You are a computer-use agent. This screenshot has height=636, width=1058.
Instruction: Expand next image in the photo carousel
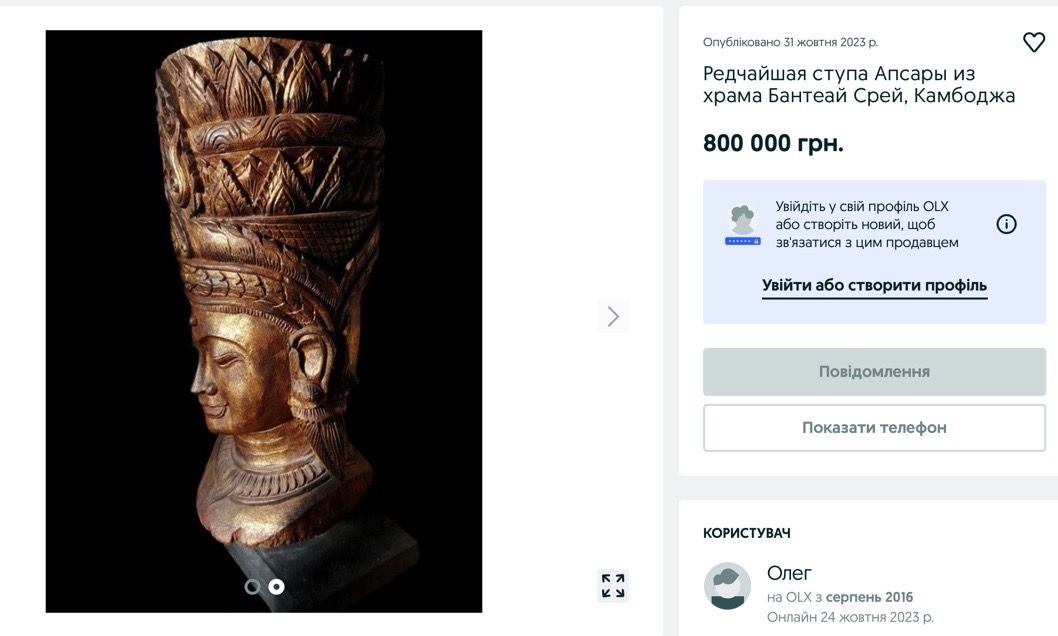(x=613, y=315)
